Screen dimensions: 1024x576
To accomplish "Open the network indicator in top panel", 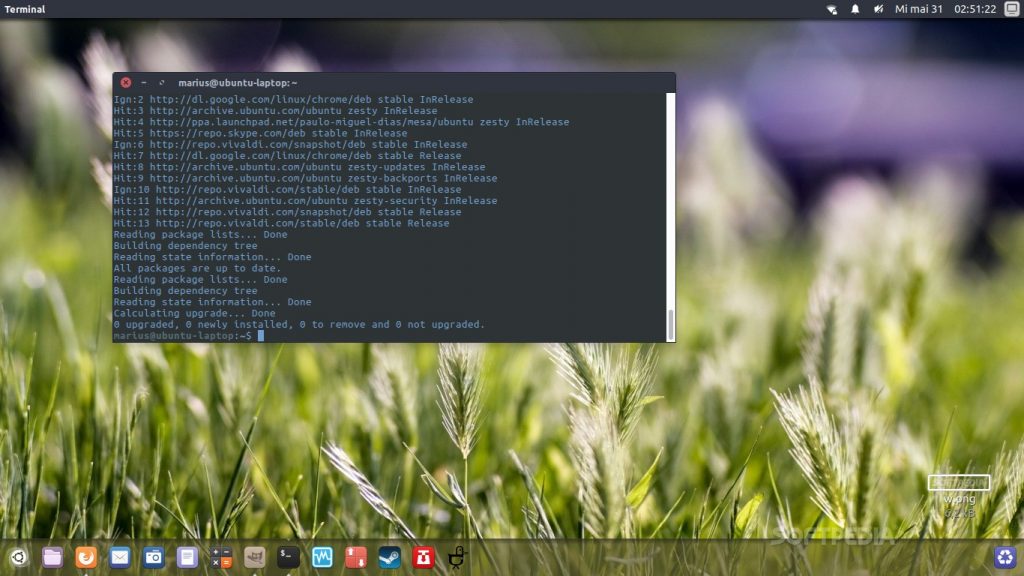I will click(x=832, y=9).
